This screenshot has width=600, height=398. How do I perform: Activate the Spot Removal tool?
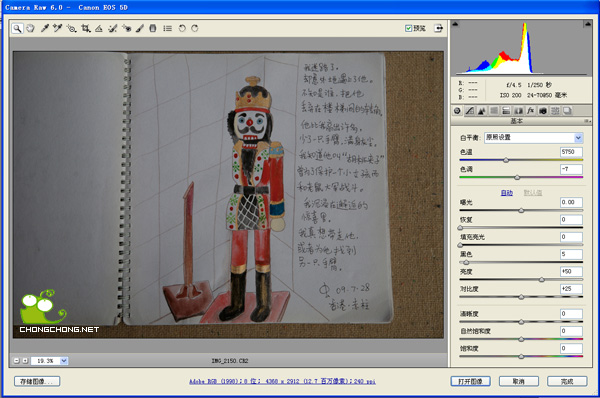pos(112,28)
